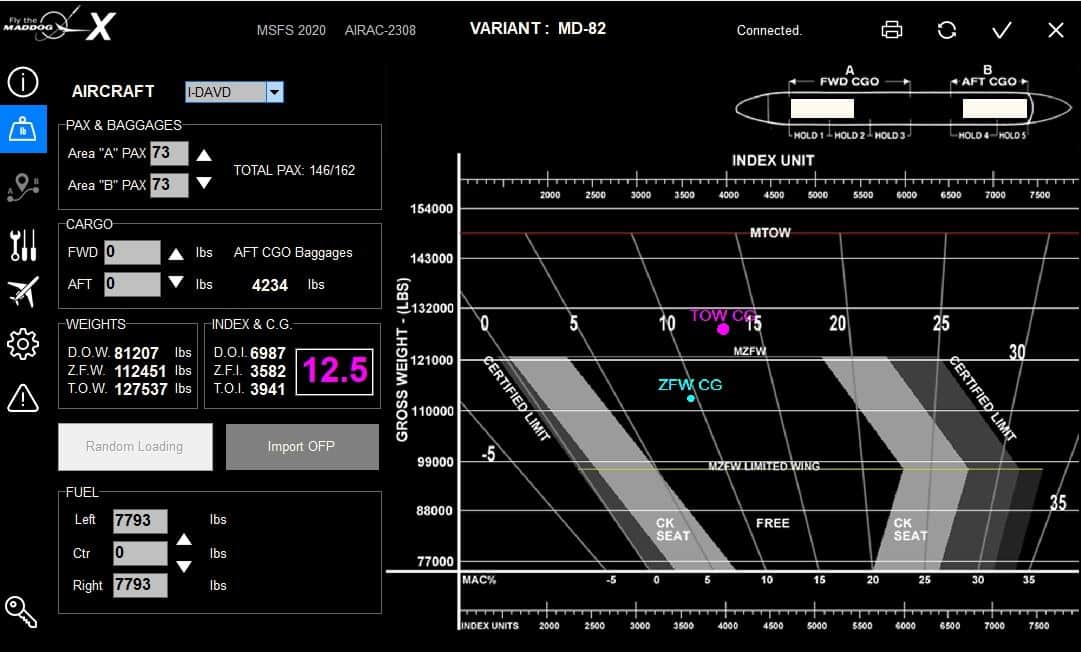Select the weight and balance load icon

[22, 129]
